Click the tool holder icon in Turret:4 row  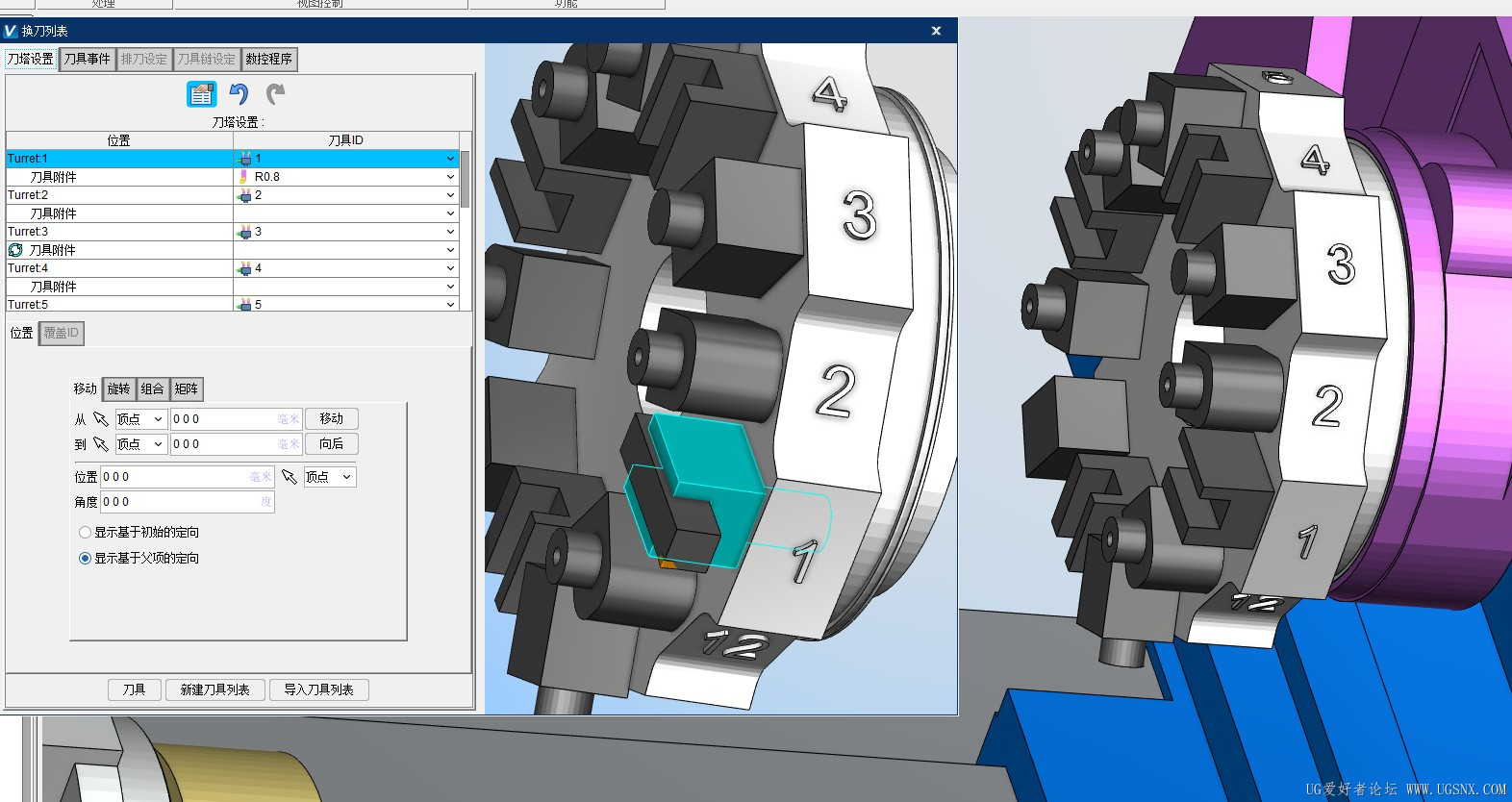tap(244, 268)
